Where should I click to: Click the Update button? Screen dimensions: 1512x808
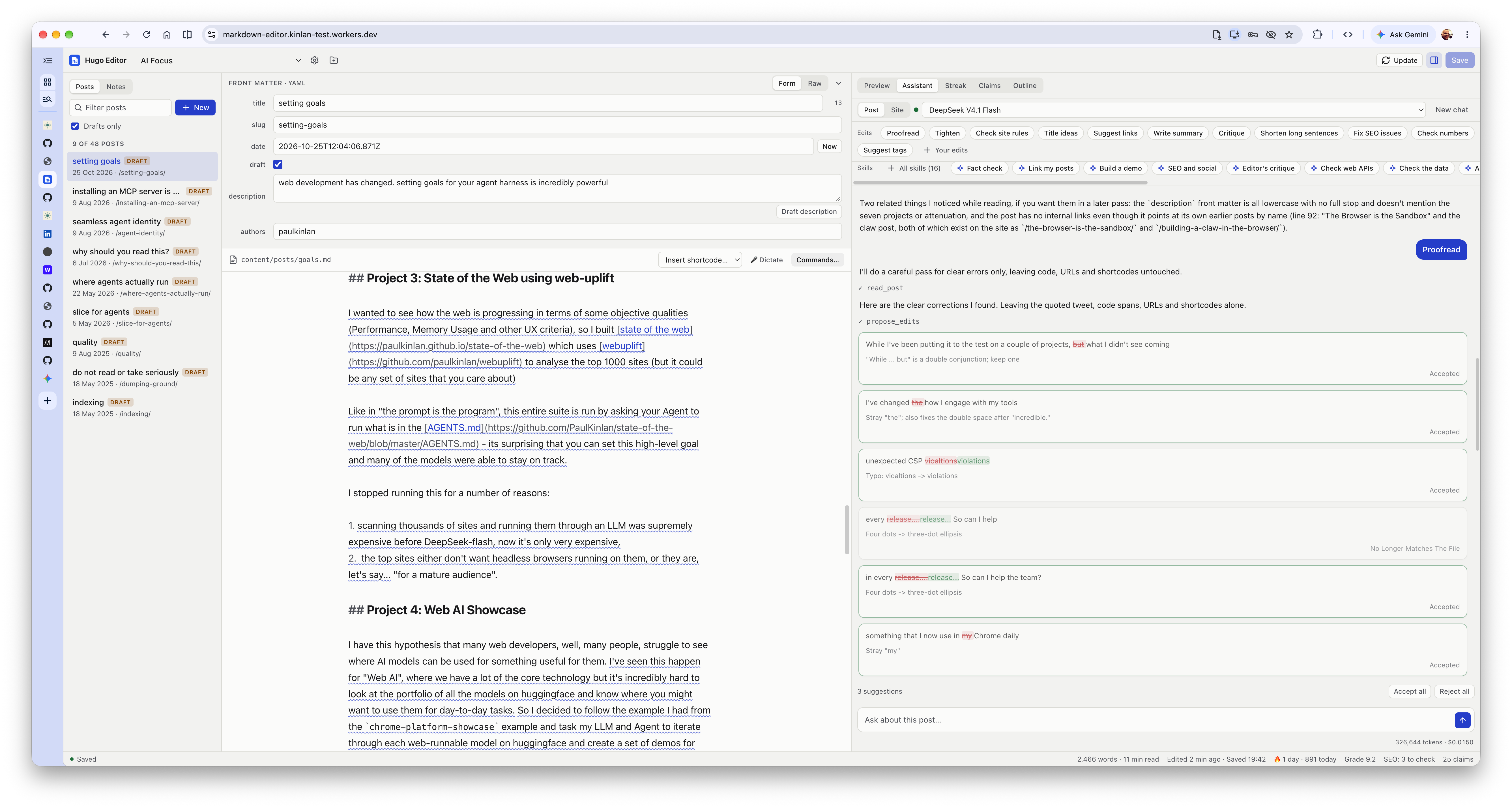1399,61
